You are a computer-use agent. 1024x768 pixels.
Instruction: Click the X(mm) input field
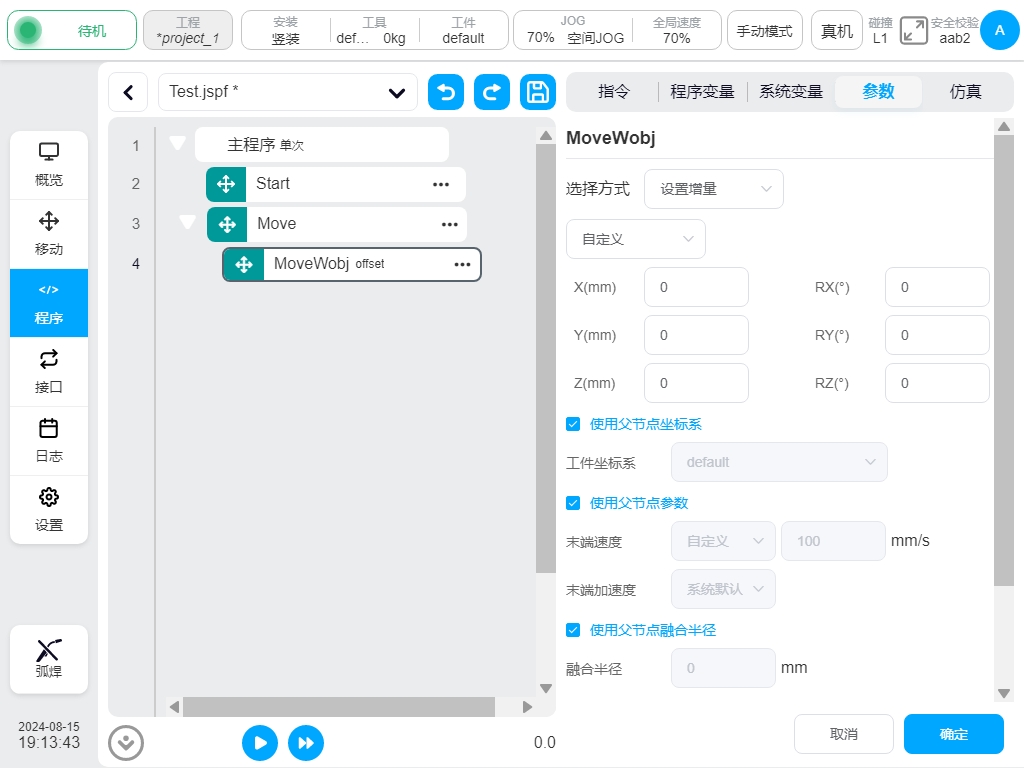click(x=696, y=287)
